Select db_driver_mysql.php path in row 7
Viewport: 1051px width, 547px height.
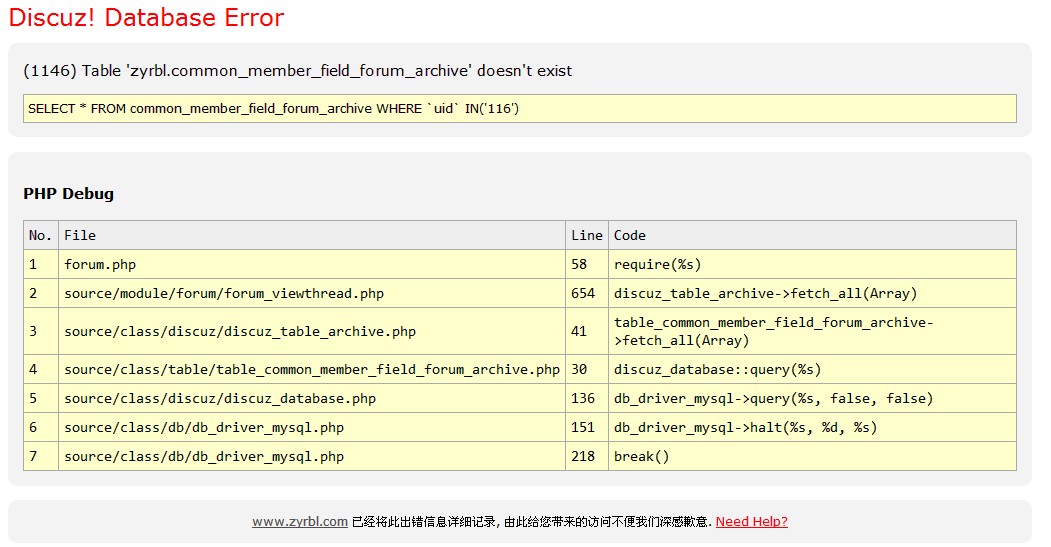[x=204, y=457]
